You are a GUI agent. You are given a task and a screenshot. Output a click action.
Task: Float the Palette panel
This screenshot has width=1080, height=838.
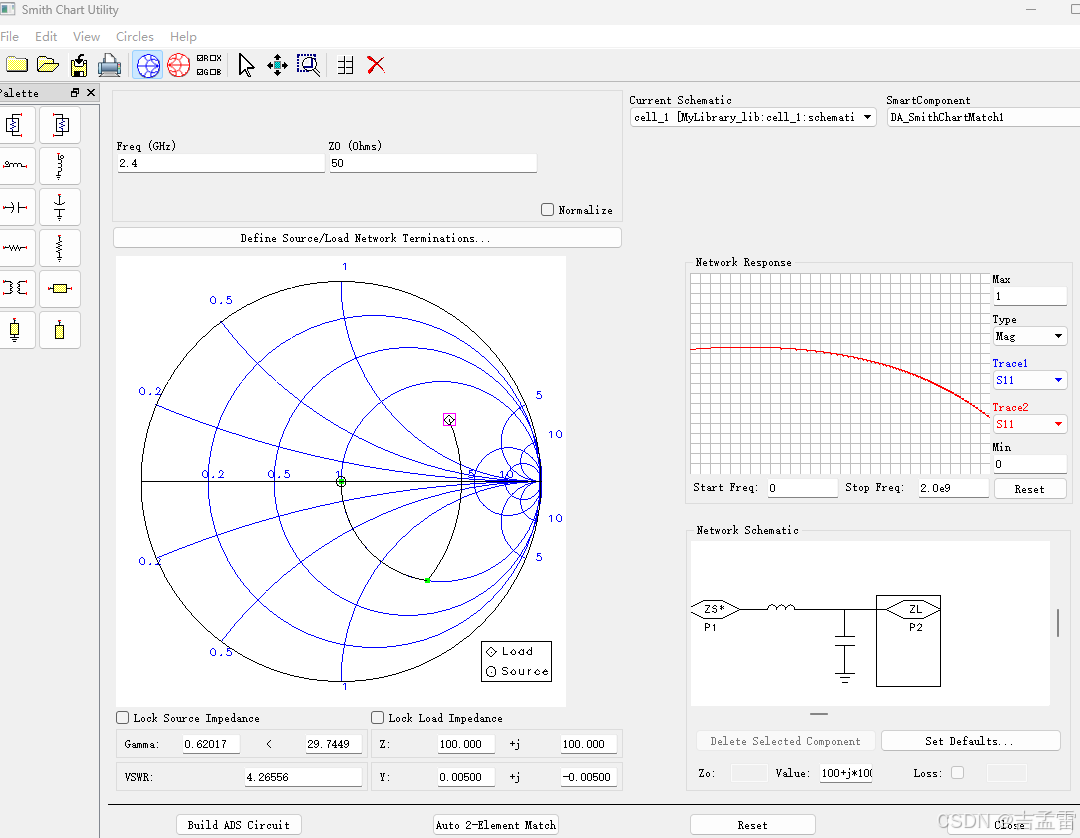tap(75, 92)
